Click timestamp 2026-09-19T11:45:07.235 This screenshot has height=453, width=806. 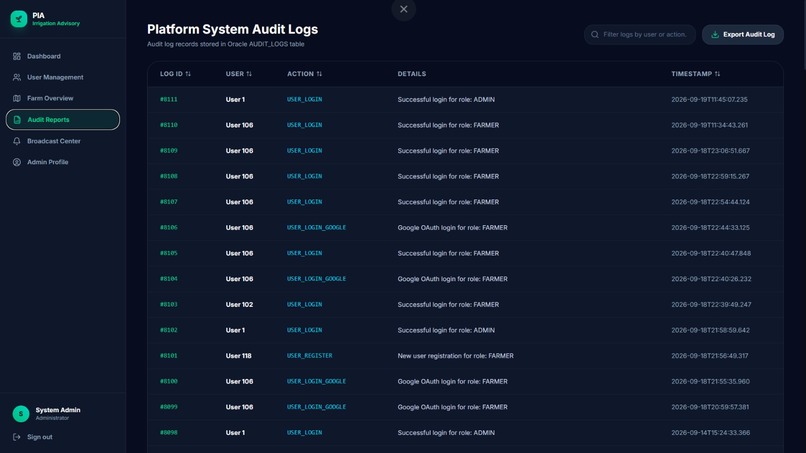[x=709, y=100]
